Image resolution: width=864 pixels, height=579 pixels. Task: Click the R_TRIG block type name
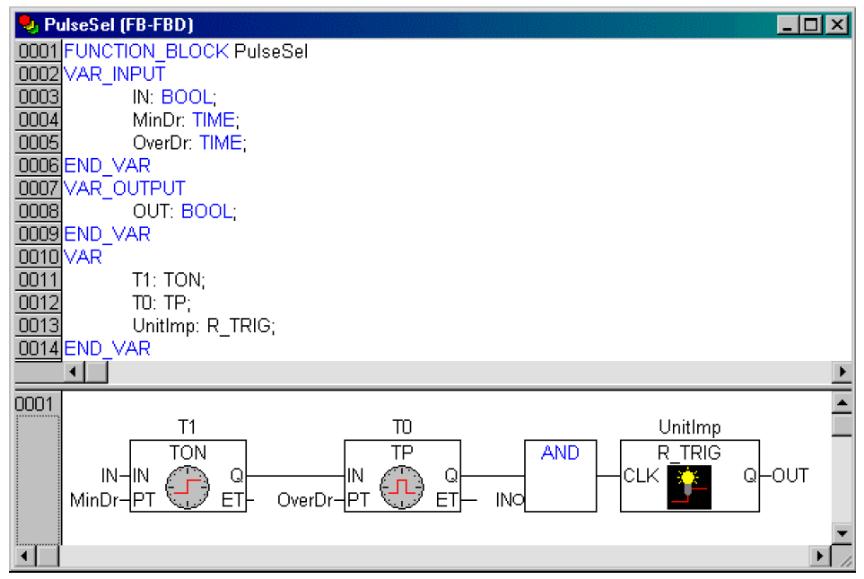tap(689, 453)
